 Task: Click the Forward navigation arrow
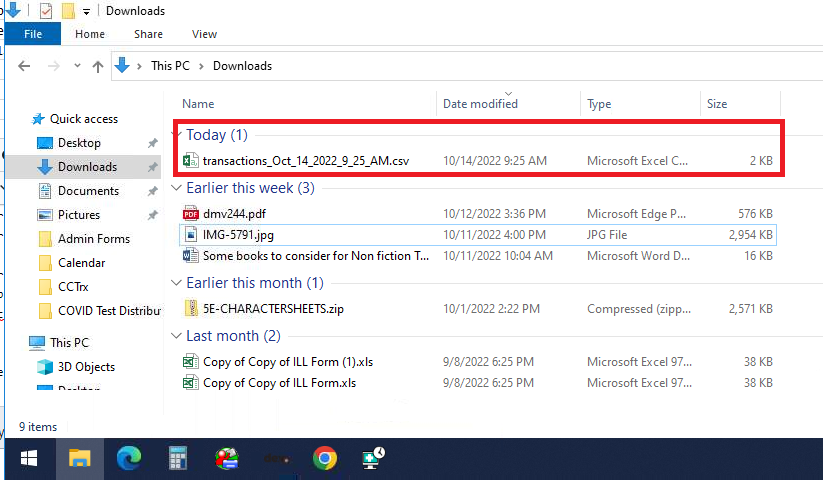click(54, 66)
